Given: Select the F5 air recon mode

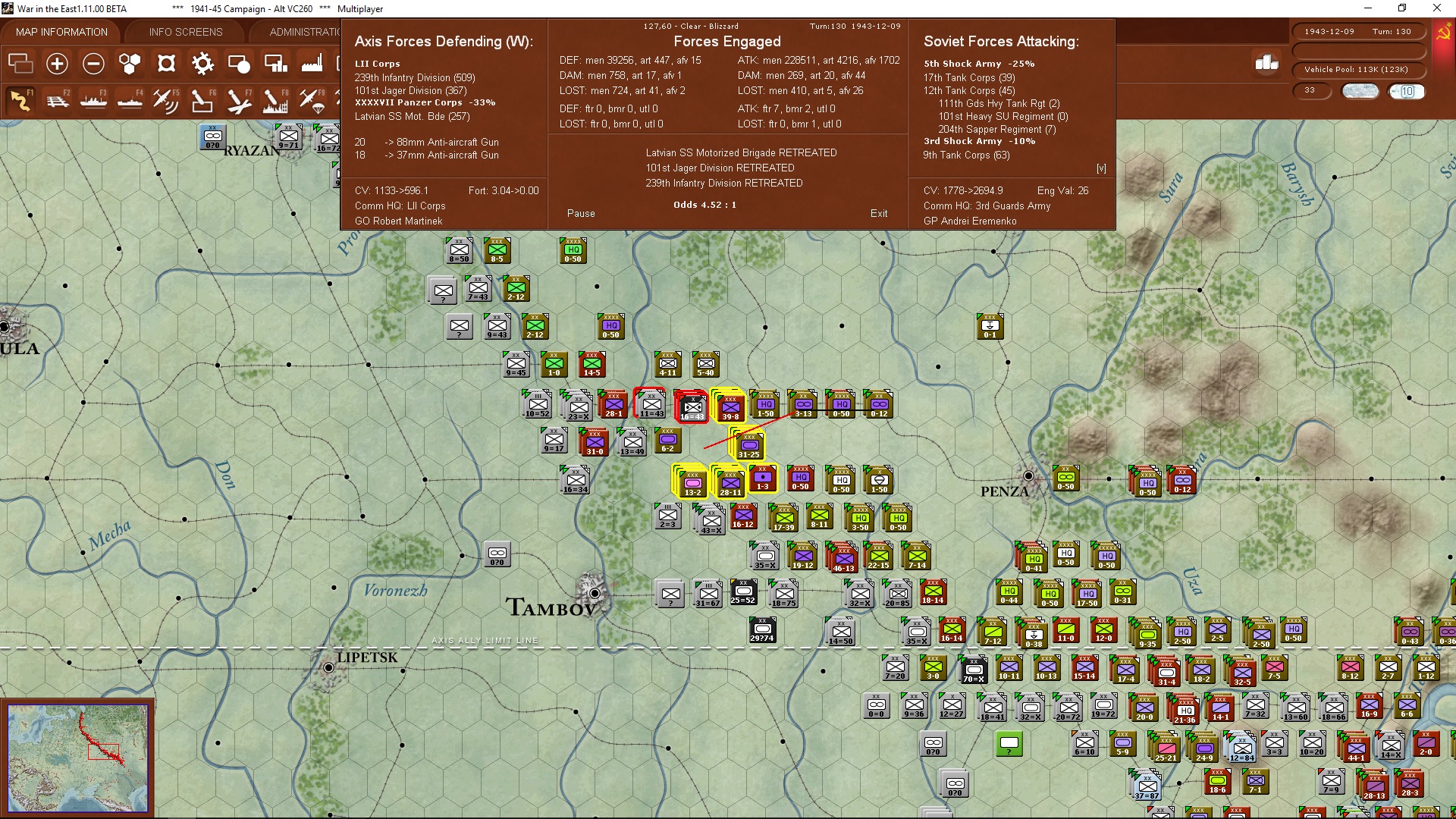Looking at the screenshot, I should coord(166,100).
